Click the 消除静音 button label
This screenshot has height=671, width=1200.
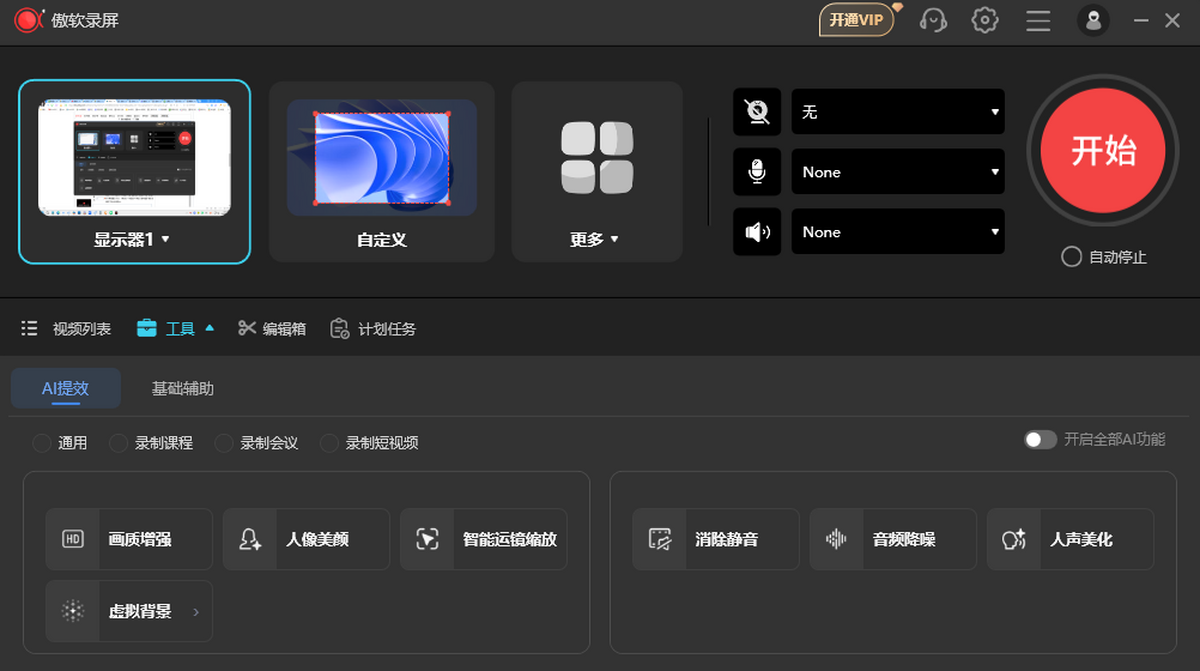click(x=727, y=540)
